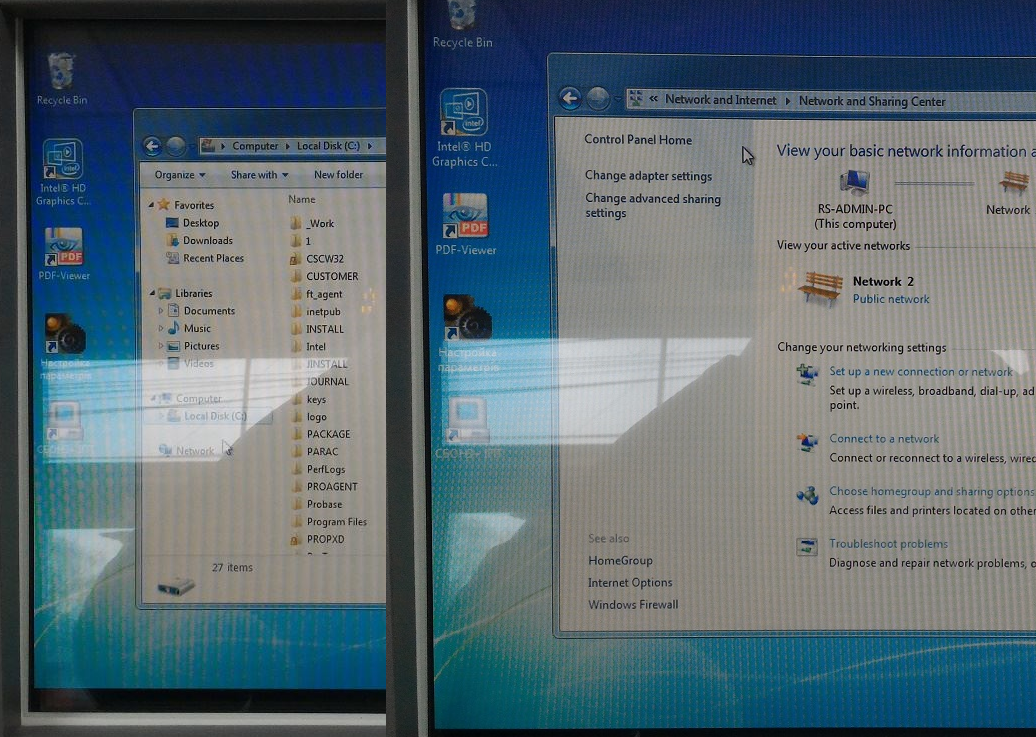Select Настройка параметрів shortcut on right screen
Viewport: 1036px width, 737px height.
pyautogui.click(x=468, y=333)
